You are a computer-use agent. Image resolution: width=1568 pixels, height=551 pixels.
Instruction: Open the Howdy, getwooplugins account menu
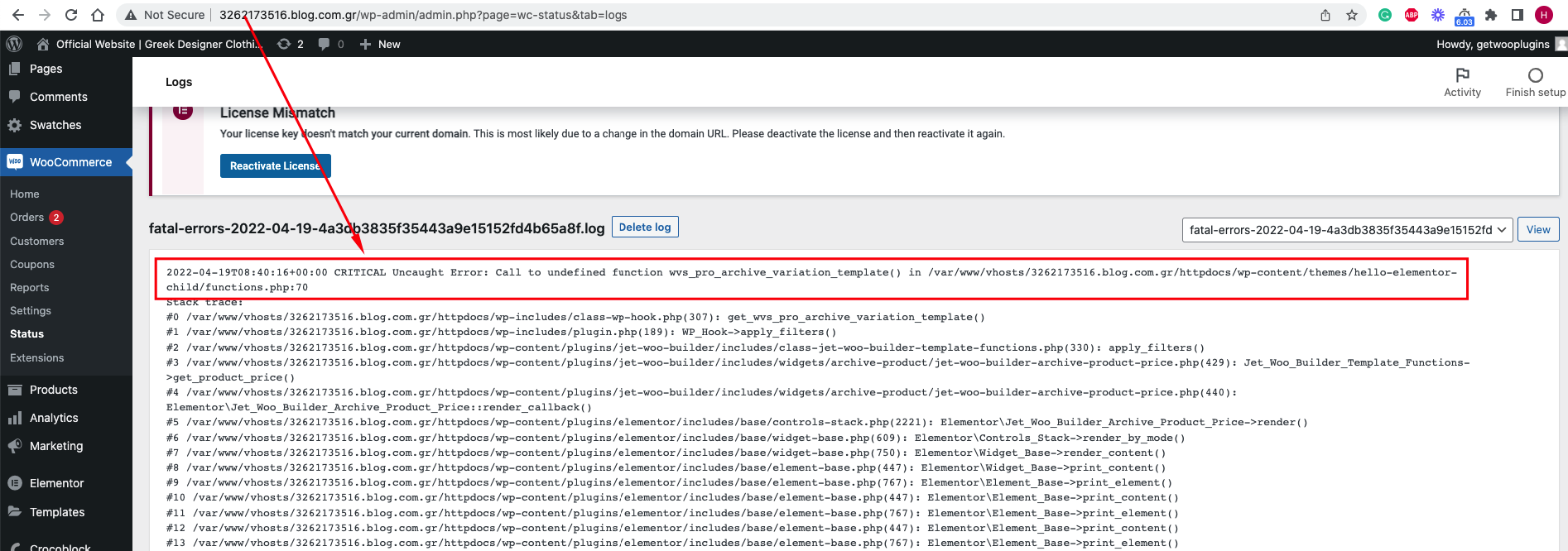(1501, 44)
